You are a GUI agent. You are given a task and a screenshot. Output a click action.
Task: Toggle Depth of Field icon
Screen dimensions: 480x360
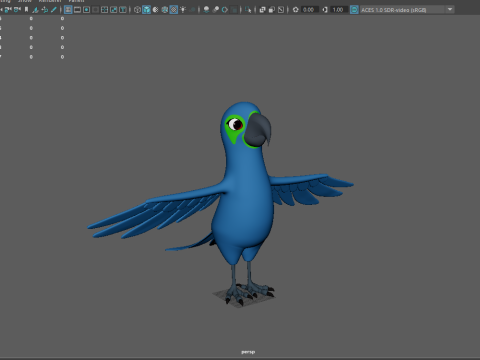tap(234, 10)
